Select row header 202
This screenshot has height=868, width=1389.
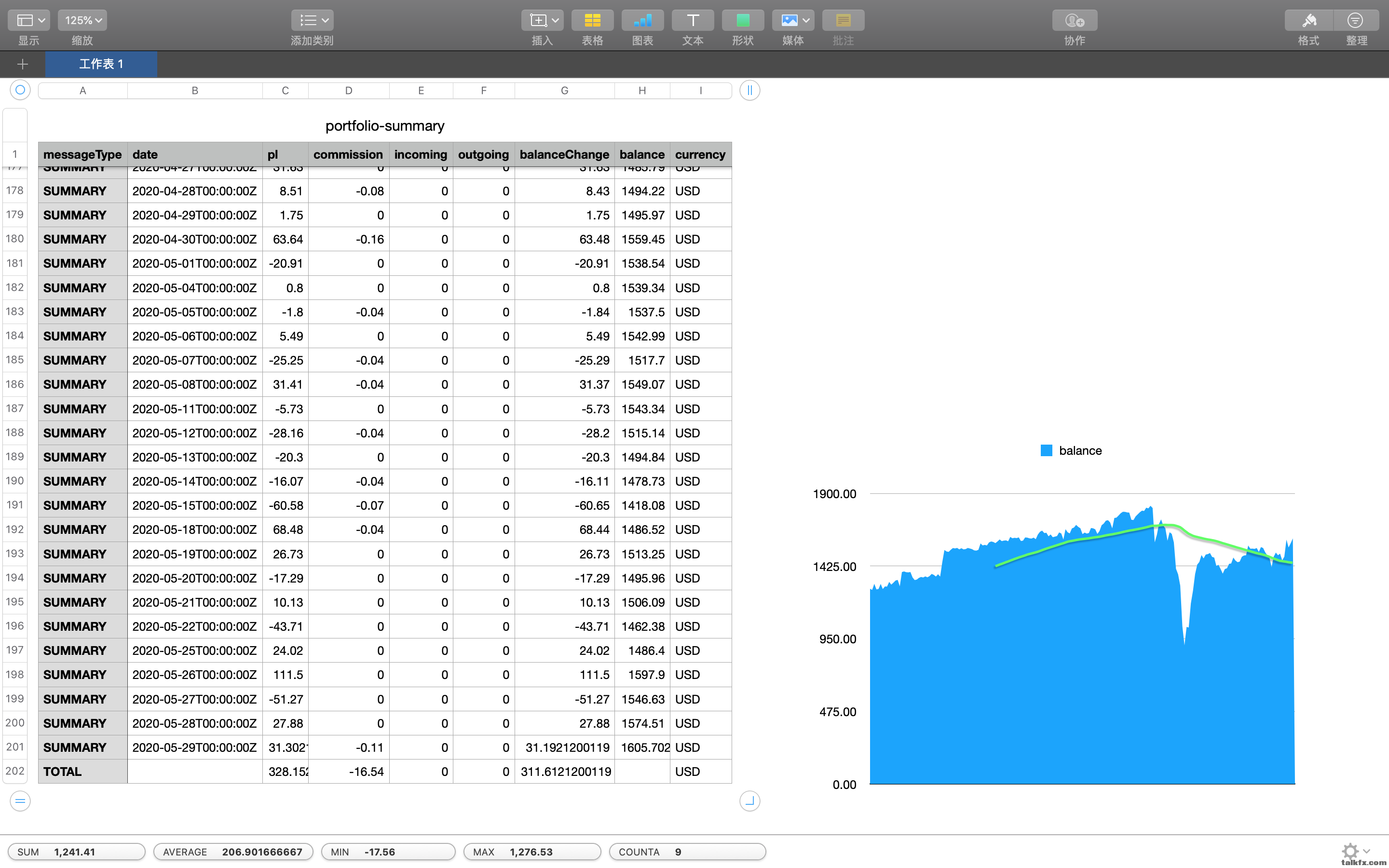coord(15,771)
